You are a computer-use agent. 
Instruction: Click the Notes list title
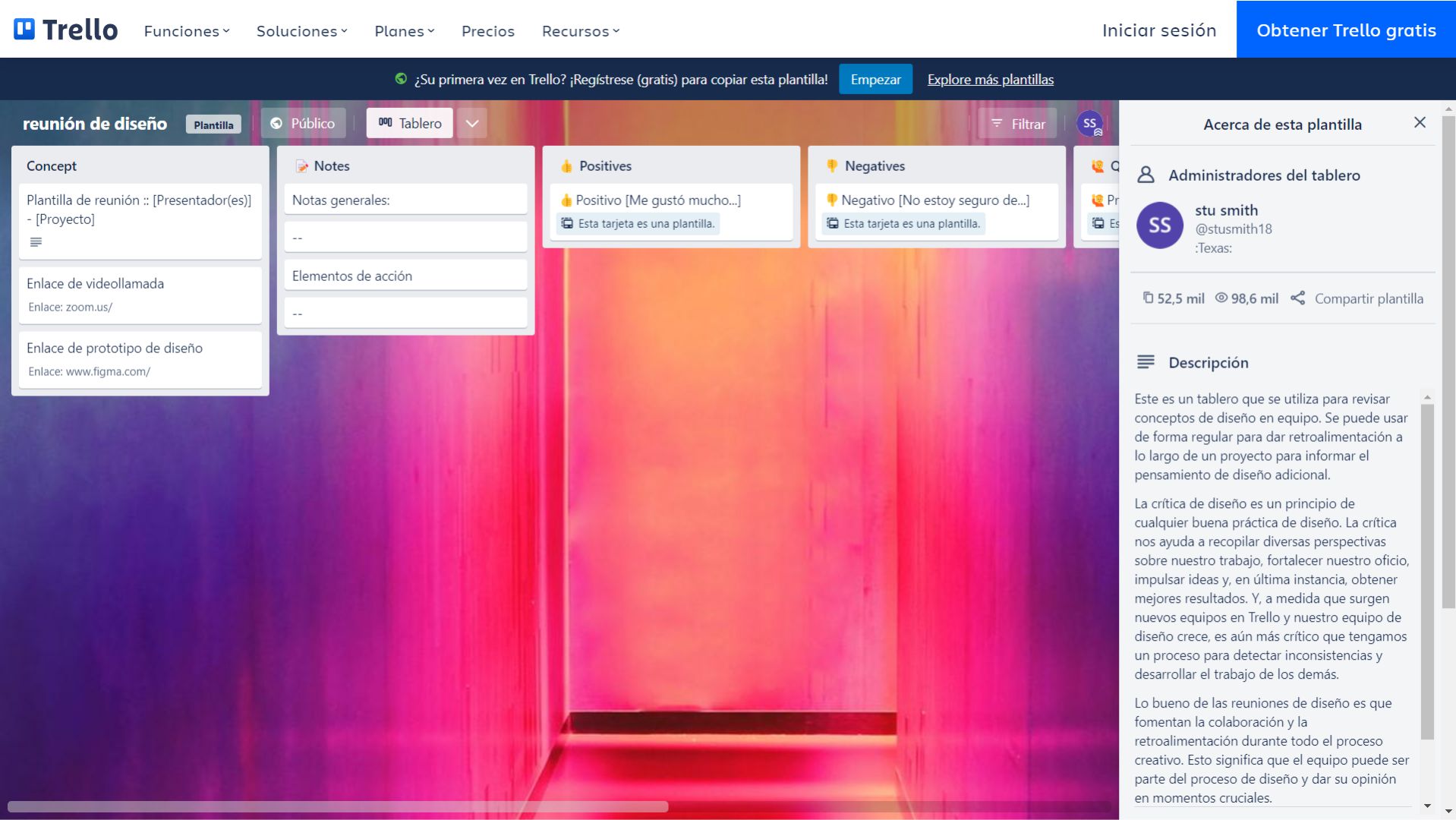click(332, 166)
